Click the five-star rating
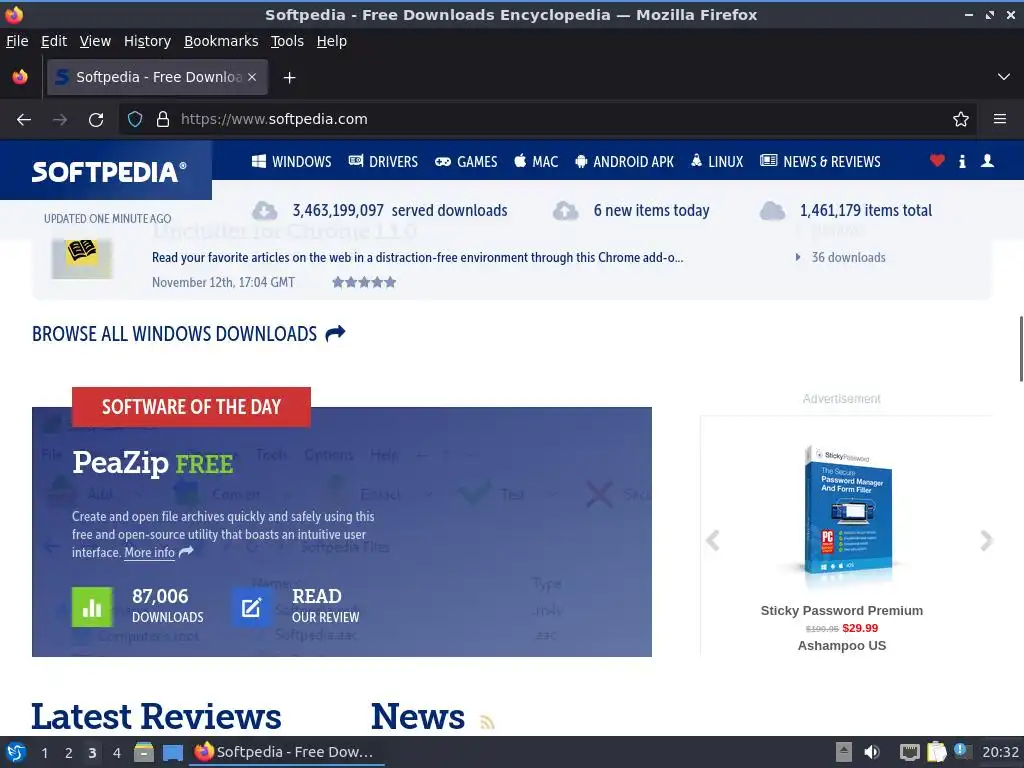This screenshot has height=768, width=1024. [364, 282]
